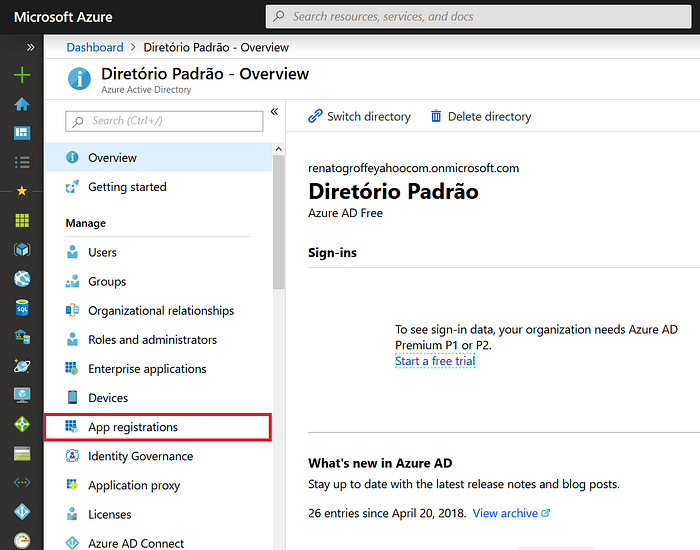The height and width of the screenshot is (550, 700).
Task: Focus the global search resources field
Action: click(x=479, y=17)
